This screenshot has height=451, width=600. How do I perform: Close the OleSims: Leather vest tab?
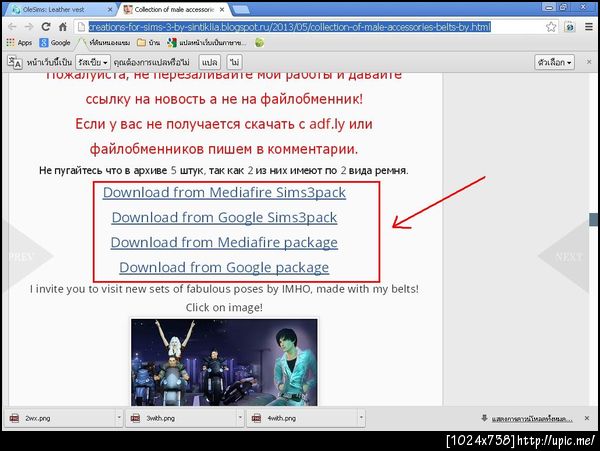tap(110, 10)
